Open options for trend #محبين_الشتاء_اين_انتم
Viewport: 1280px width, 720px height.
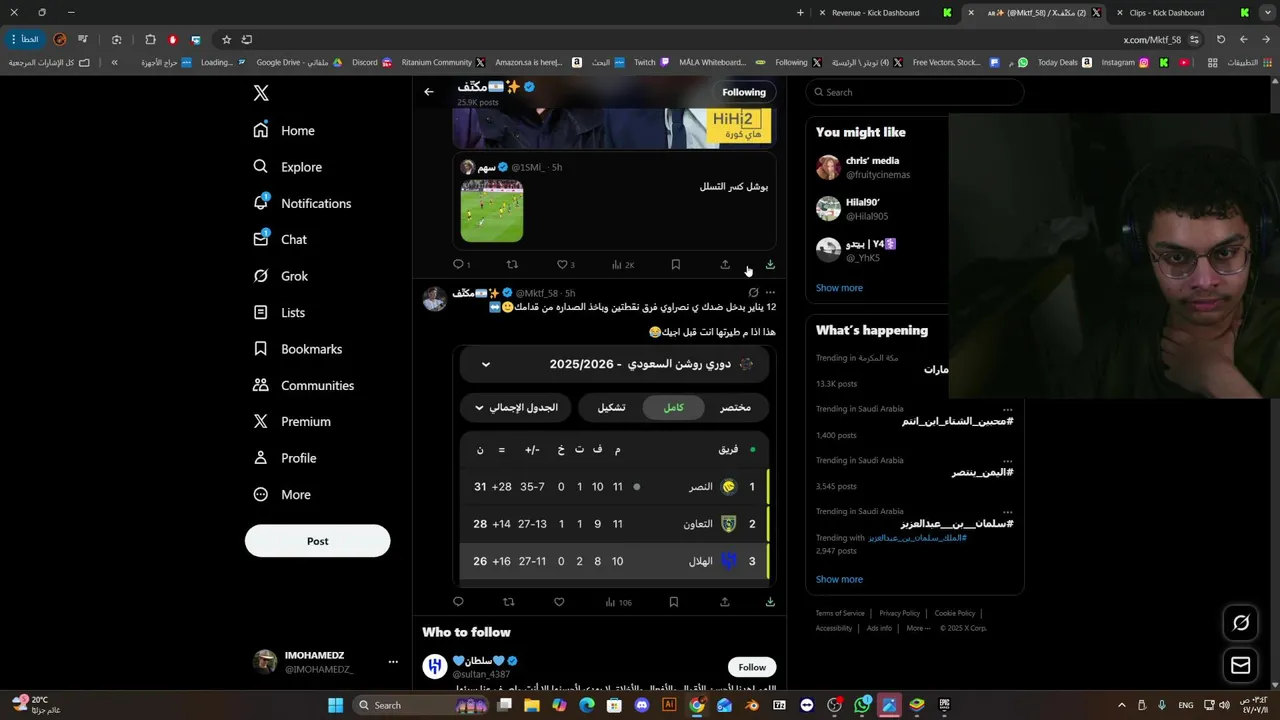(x=1008, y=409)
